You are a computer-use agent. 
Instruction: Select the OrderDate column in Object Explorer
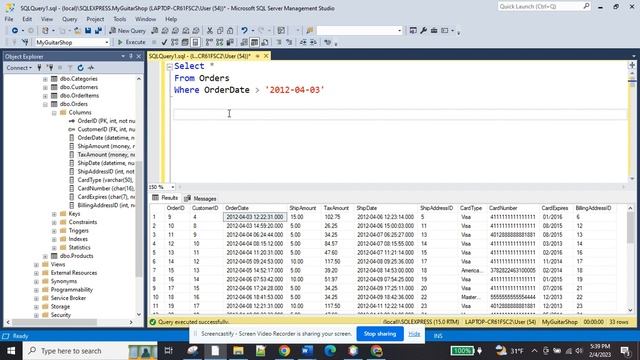click(106, 138)
